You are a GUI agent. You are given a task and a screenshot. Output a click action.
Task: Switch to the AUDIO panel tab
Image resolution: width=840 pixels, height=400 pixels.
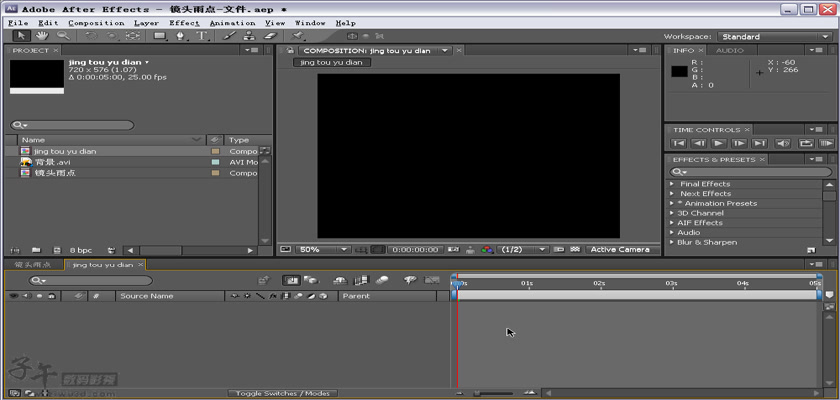pyautogui.click(x=730, y=50)
